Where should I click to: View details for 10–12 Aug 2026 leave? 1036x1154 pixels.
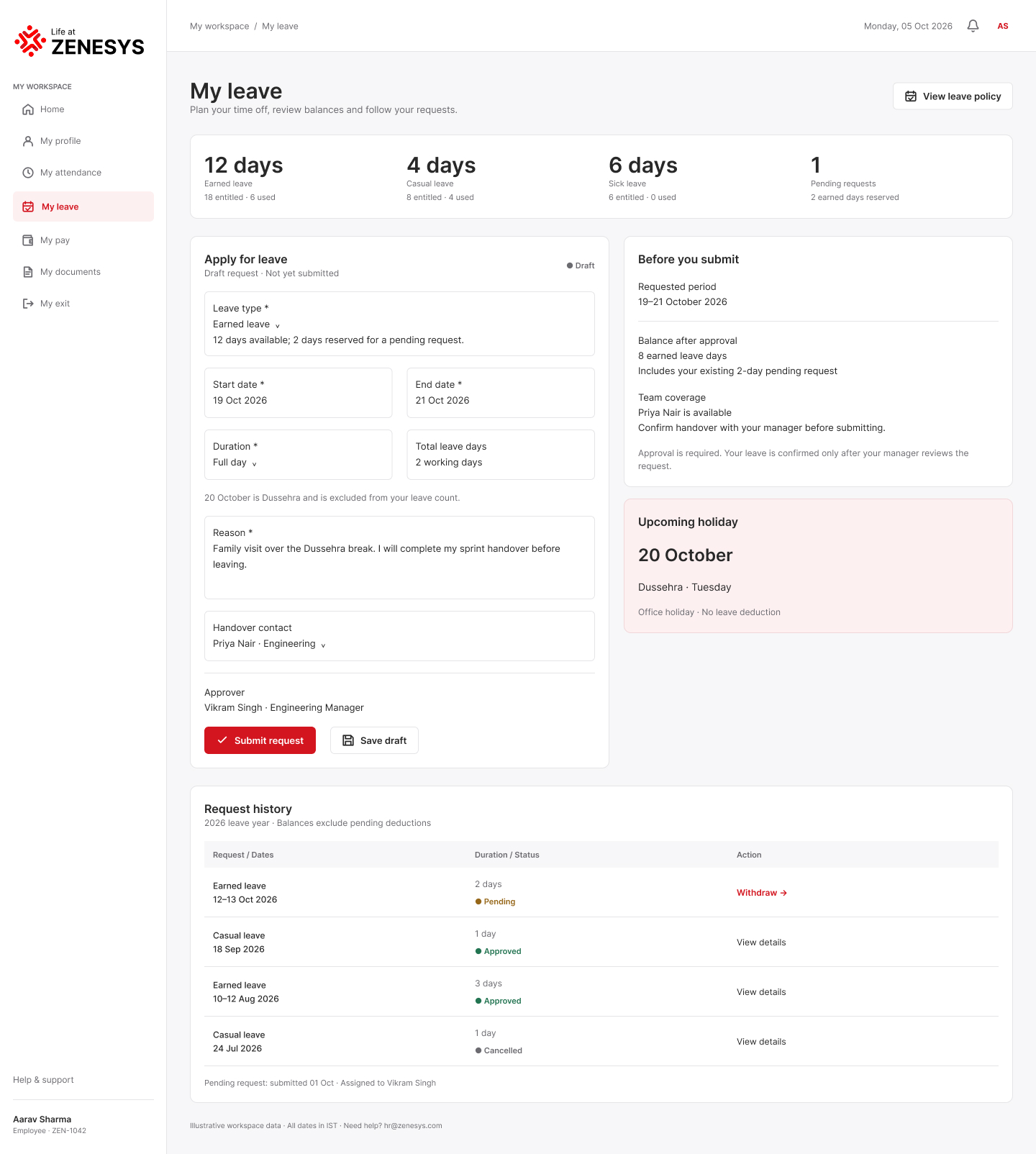pos(761,992)
